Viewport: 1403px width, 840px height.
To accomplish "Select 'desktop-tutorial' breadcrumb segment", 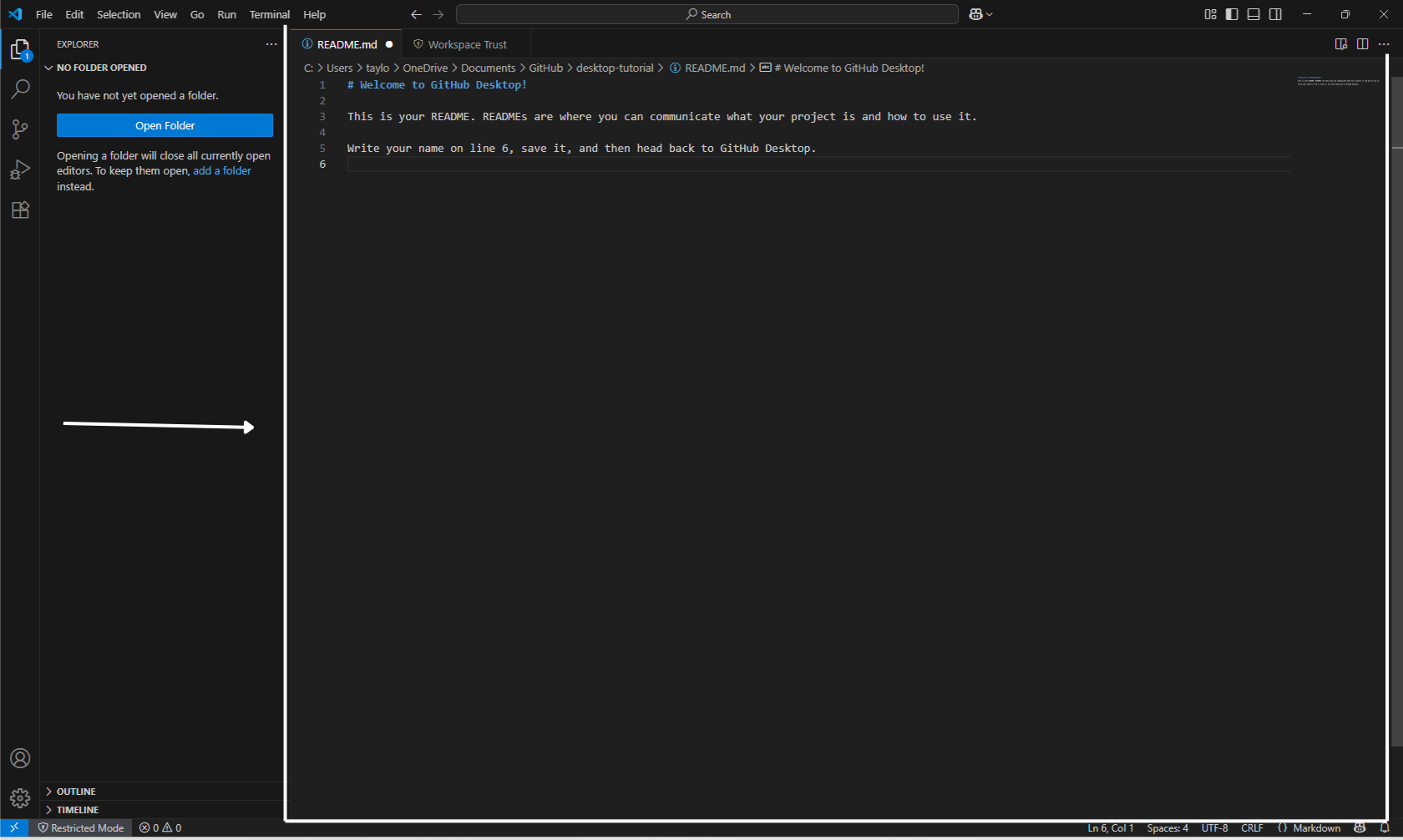I will pyautogui.click(x=615, y=68).
